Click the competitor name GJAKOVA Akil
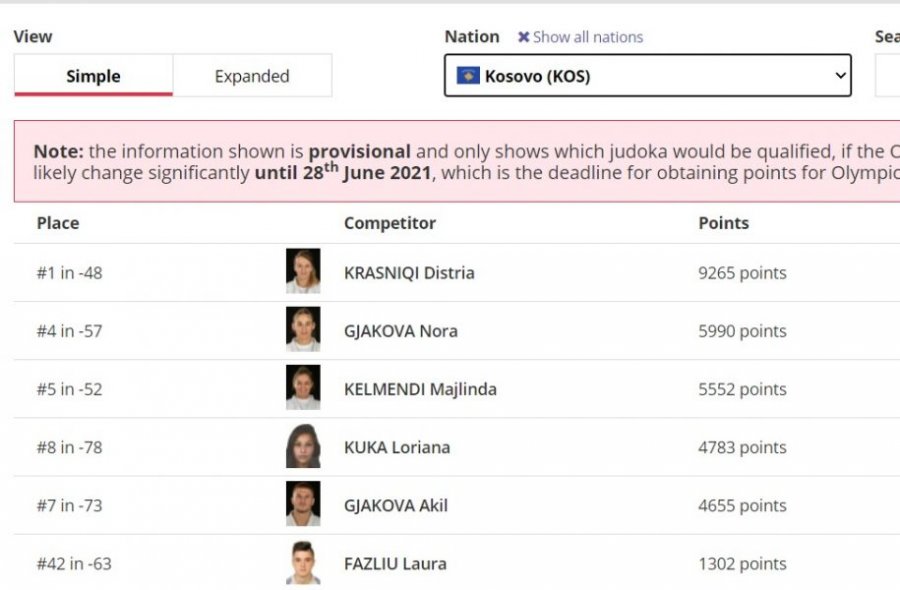This screenshot has width=900, height=590. point(396,506)
